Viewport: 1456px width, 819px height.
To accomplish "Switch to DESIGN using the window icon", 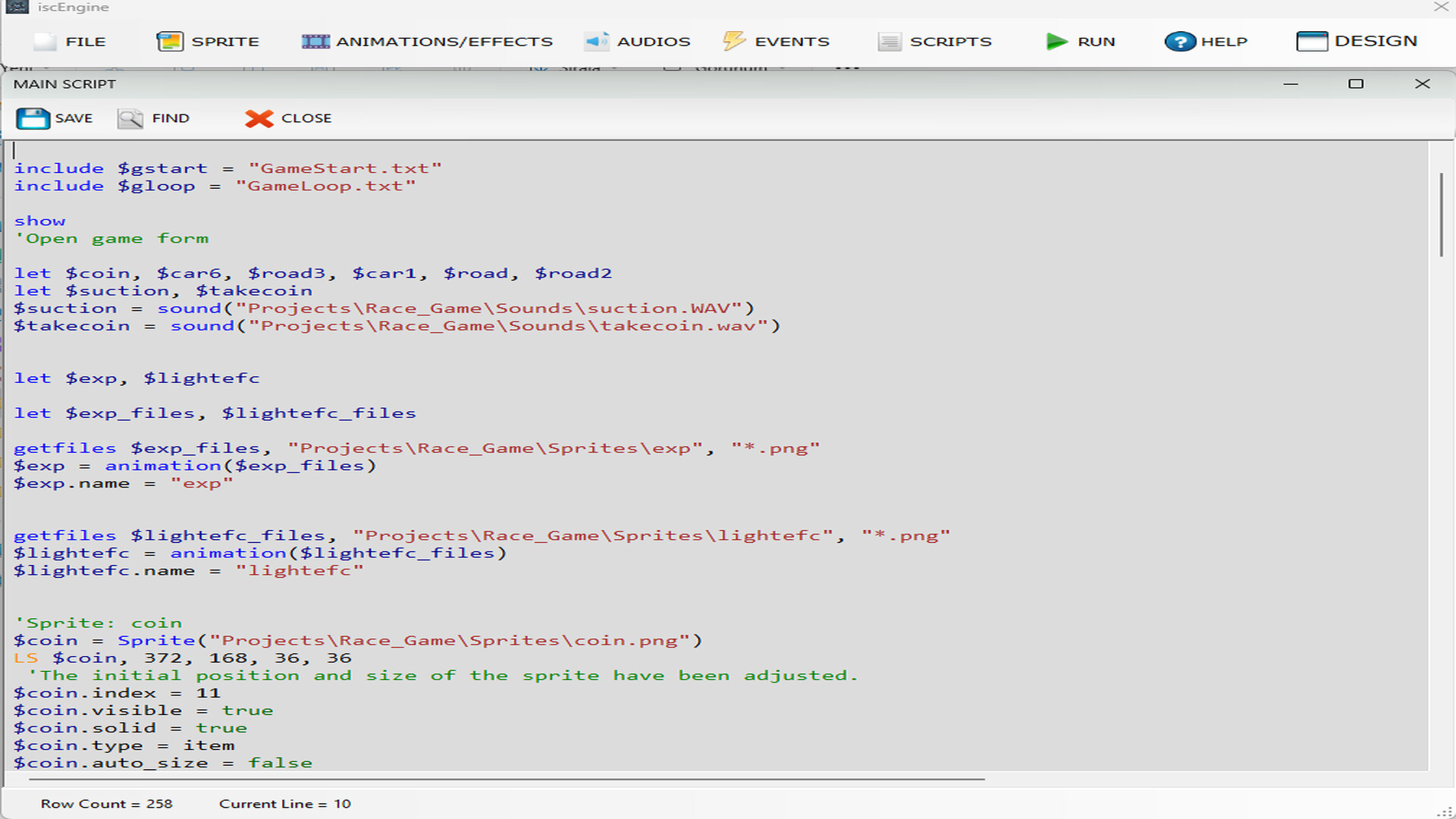I will tap(1313, 41).
